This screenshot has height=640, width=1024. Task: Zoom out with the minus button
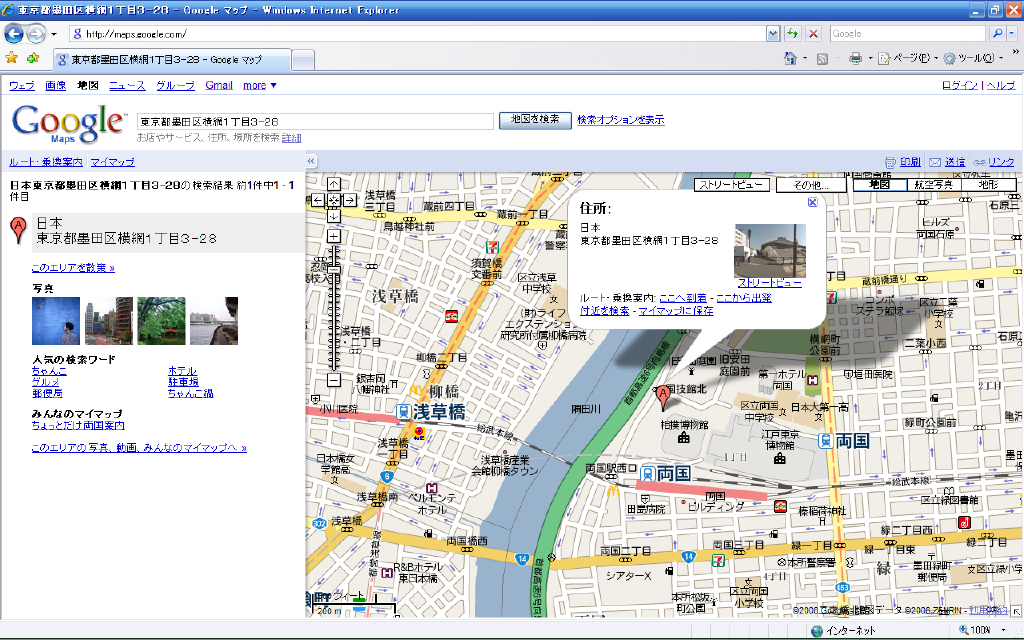[333, 380]
